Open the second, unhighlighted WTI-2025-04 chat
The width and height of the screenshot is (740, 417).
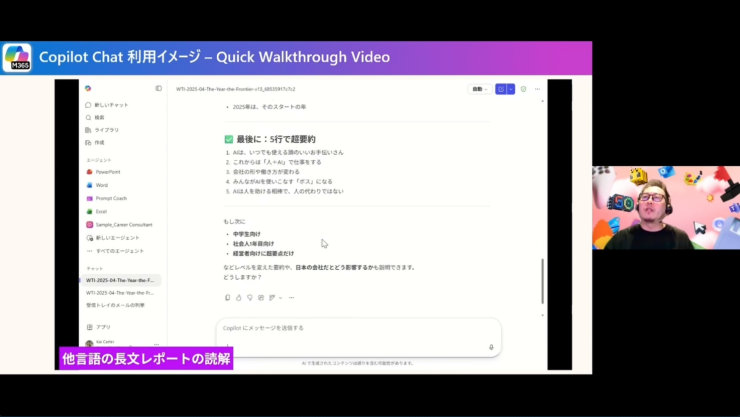120,293
